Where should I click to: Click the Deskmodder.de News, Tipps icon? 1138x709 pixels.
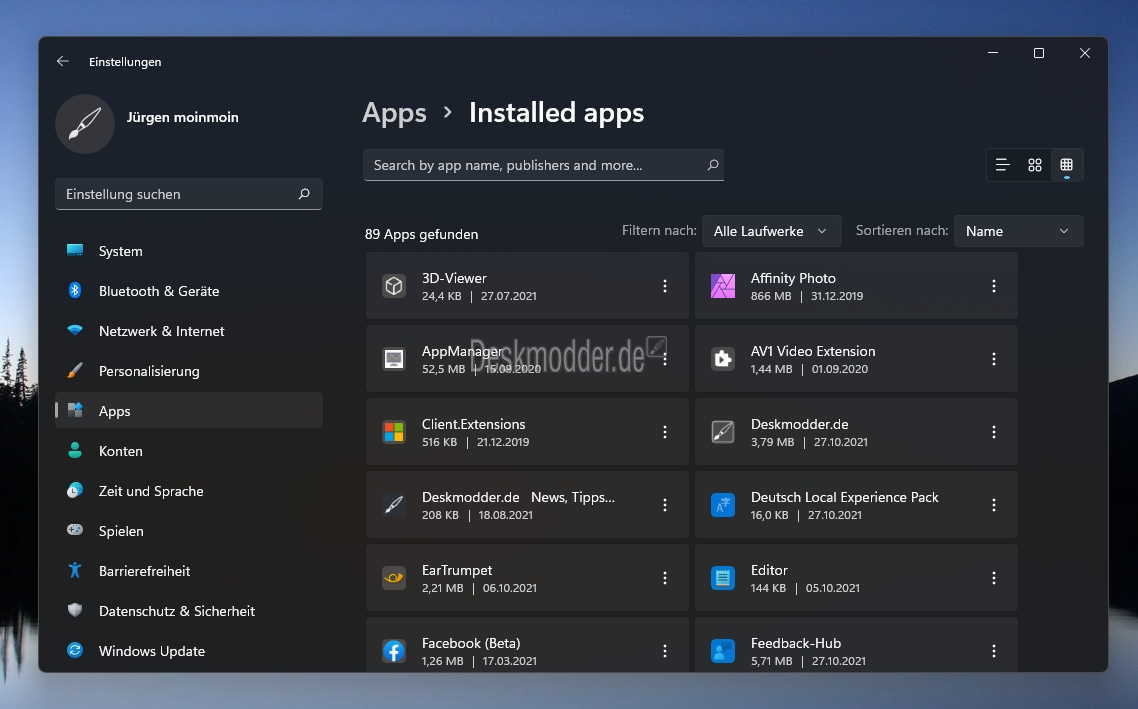click(394, 505)
